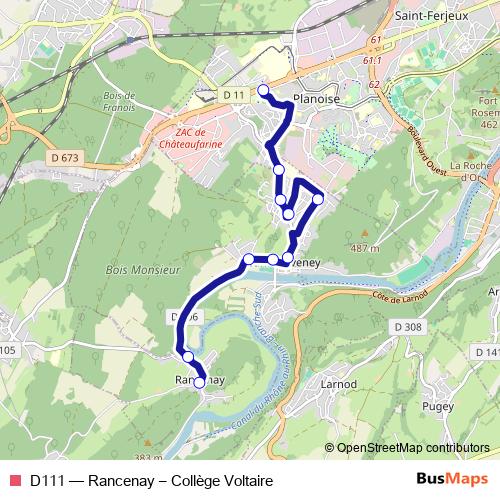This screenshot has height=500, width=500.
Task: Click the Saint-Ferjeux district label
Action: (x=431, y=16)
